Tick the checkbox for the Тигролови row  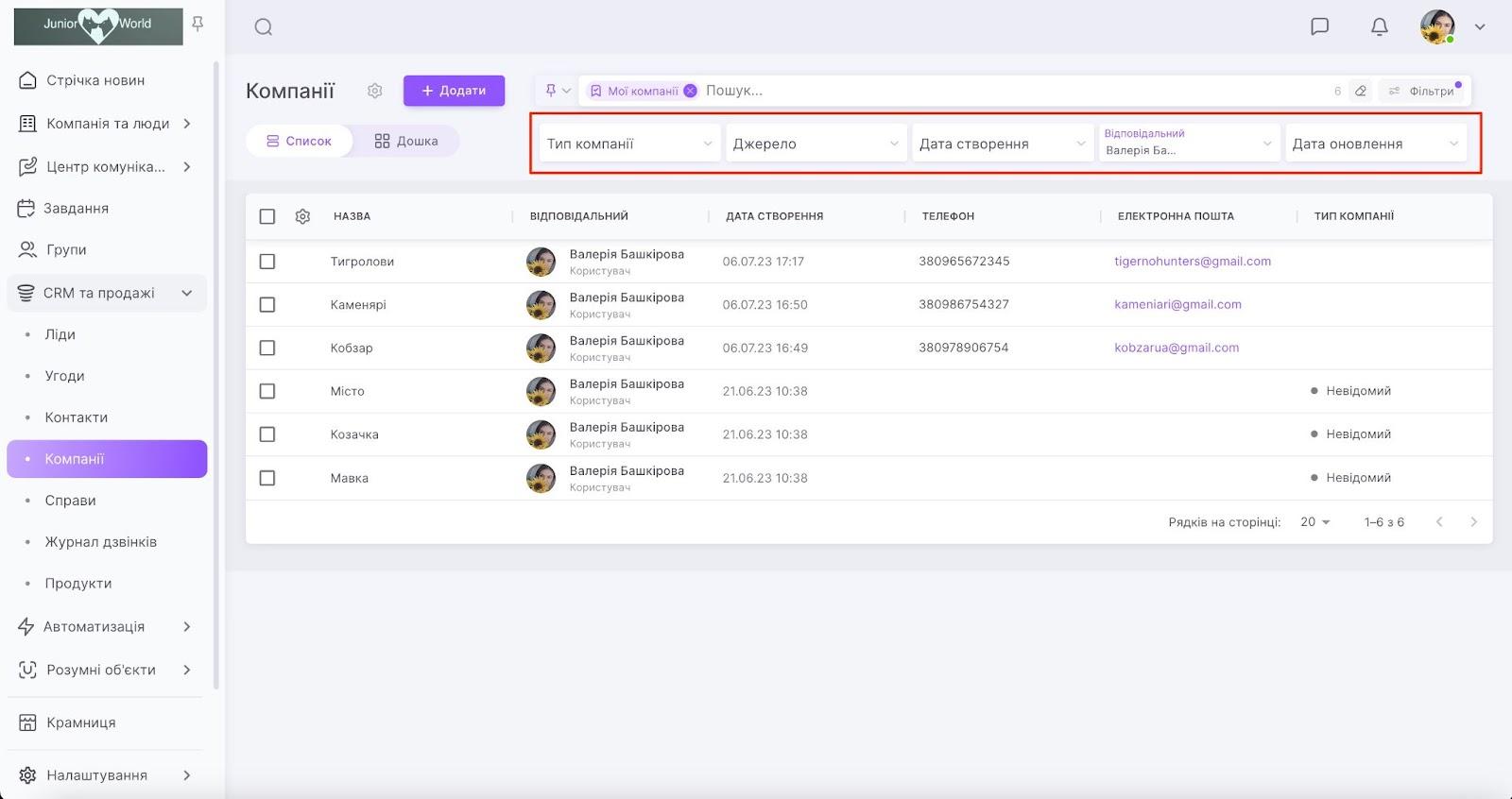click(267, 262)
